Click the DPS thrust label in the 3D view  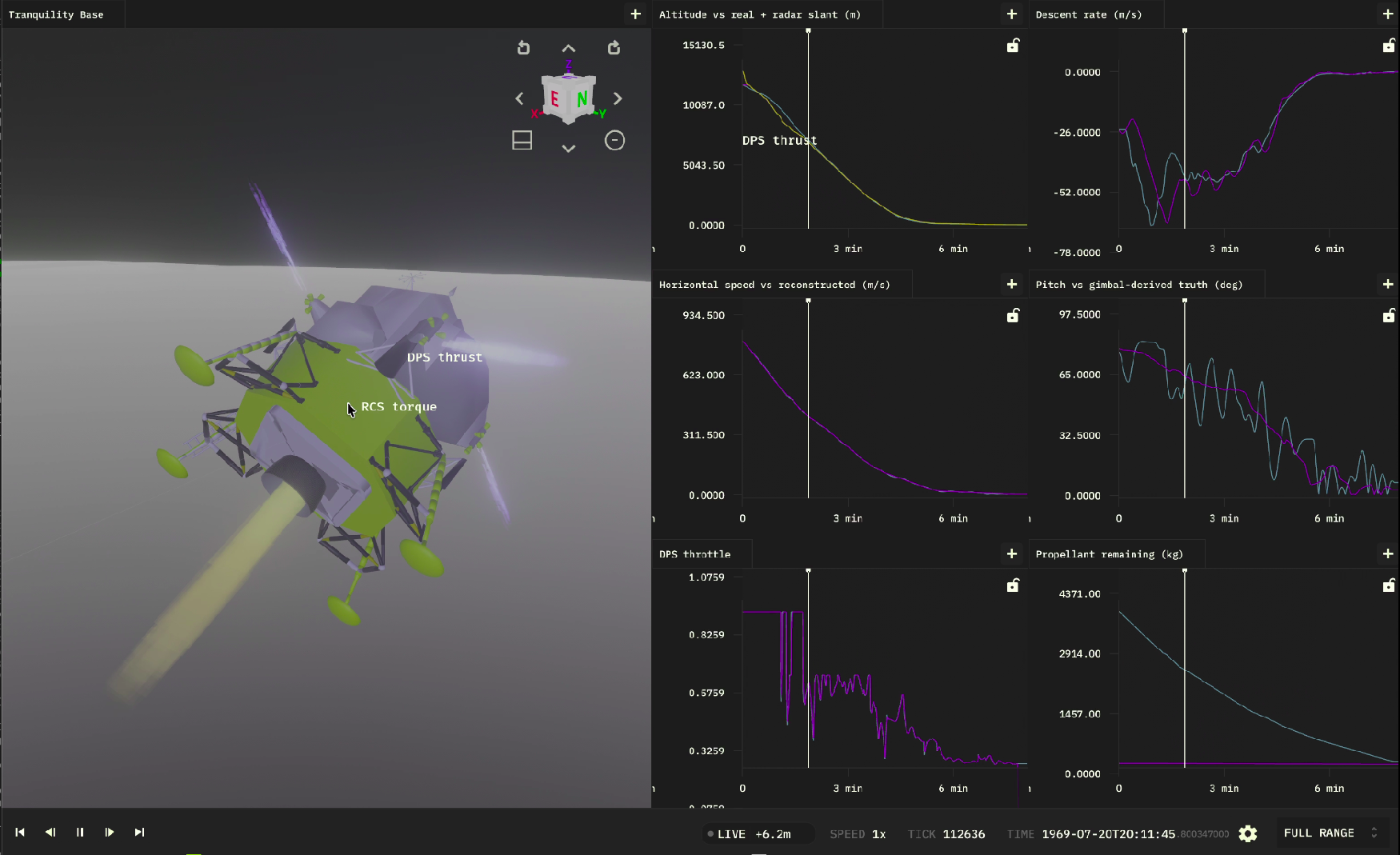(445, 358)
